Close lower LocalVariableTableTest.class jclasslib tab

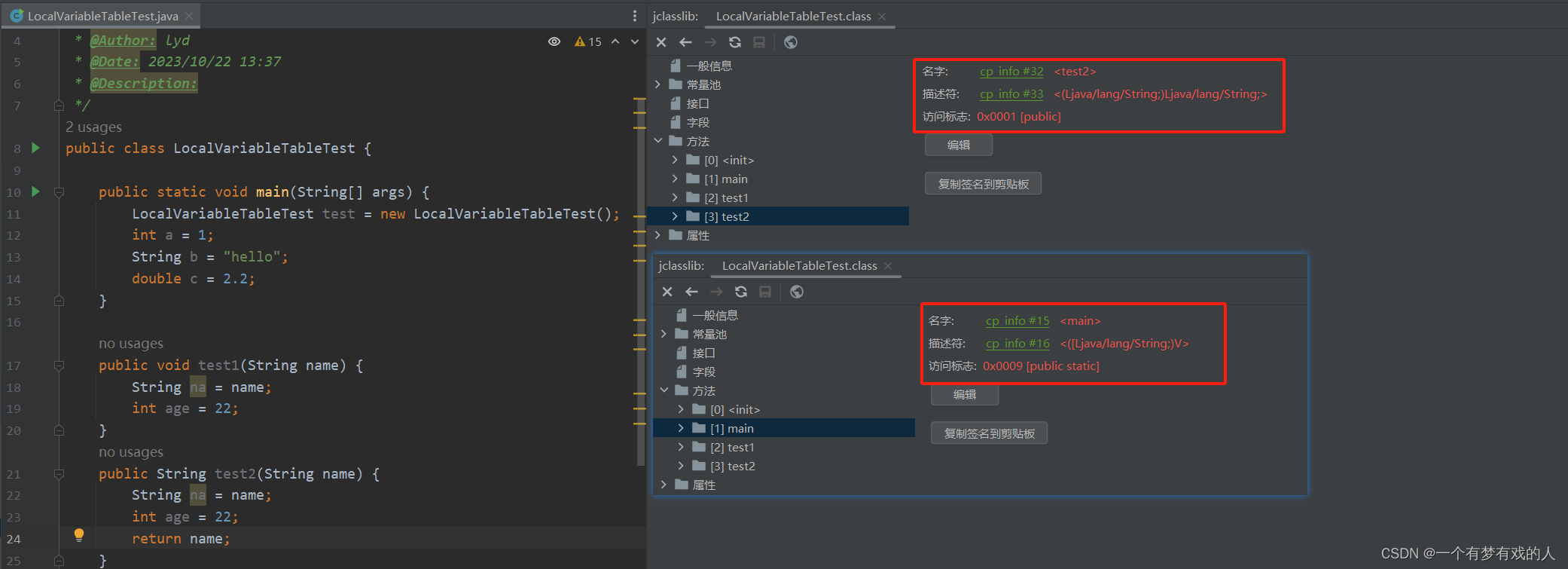pyautogui.click(x=888, y=265)
